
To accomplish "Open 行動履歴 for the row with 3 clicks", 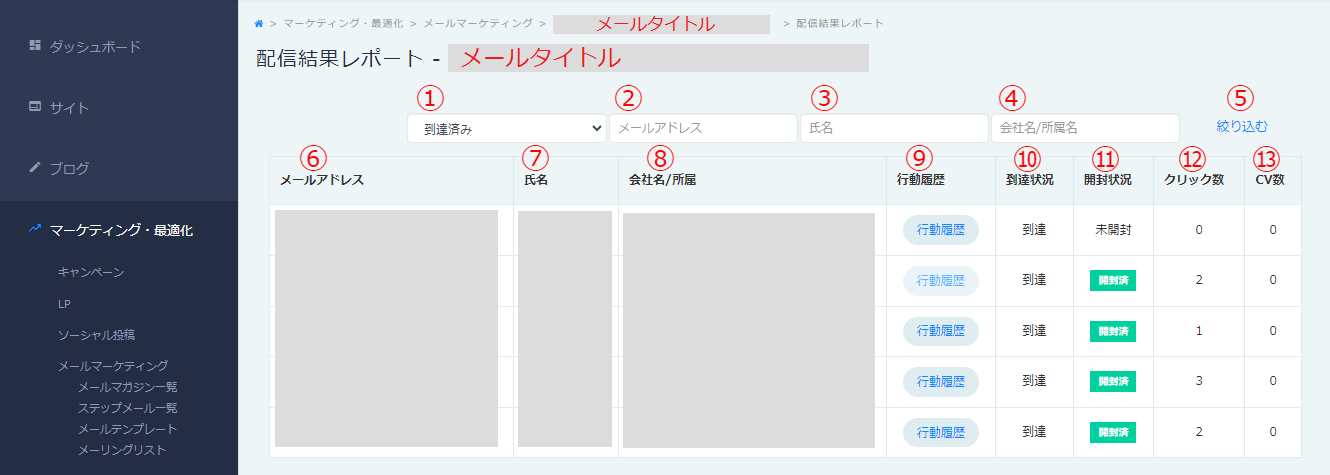I will click(941, 382).
